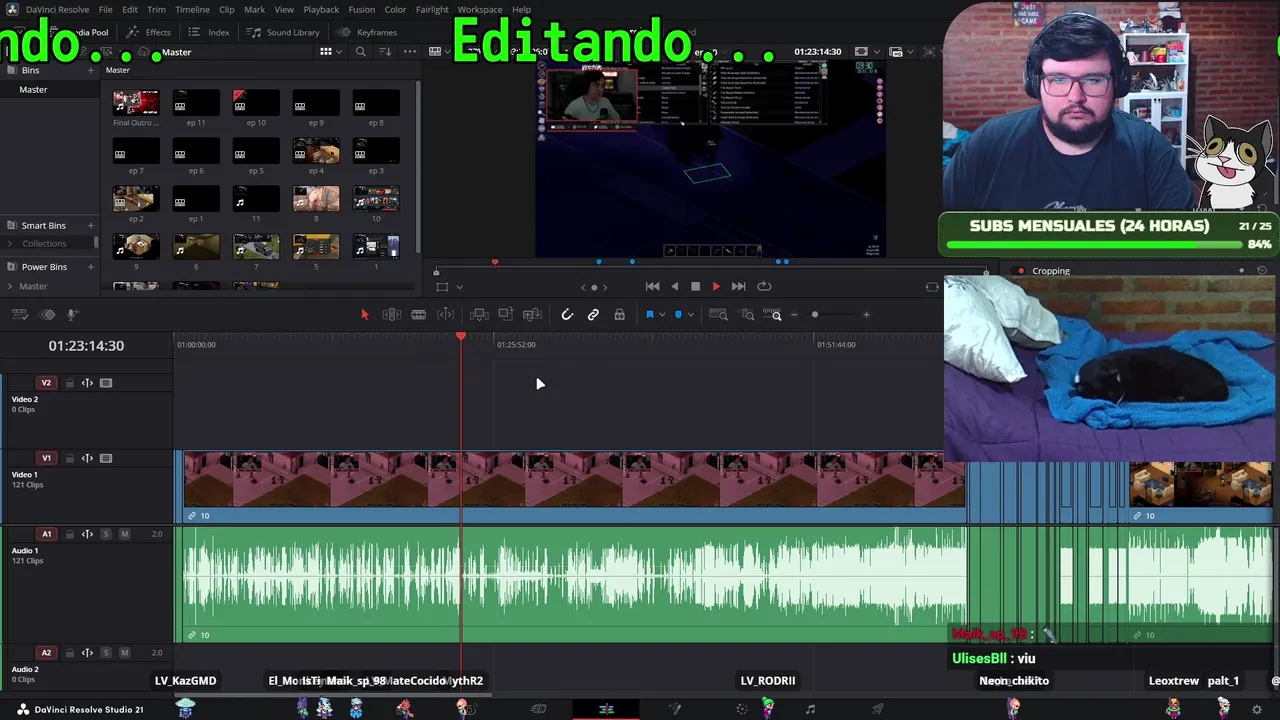Mute the Audio 1 track
This screenshot has width=1280, height=720.
pyautogui.click(x=124, y=534)
